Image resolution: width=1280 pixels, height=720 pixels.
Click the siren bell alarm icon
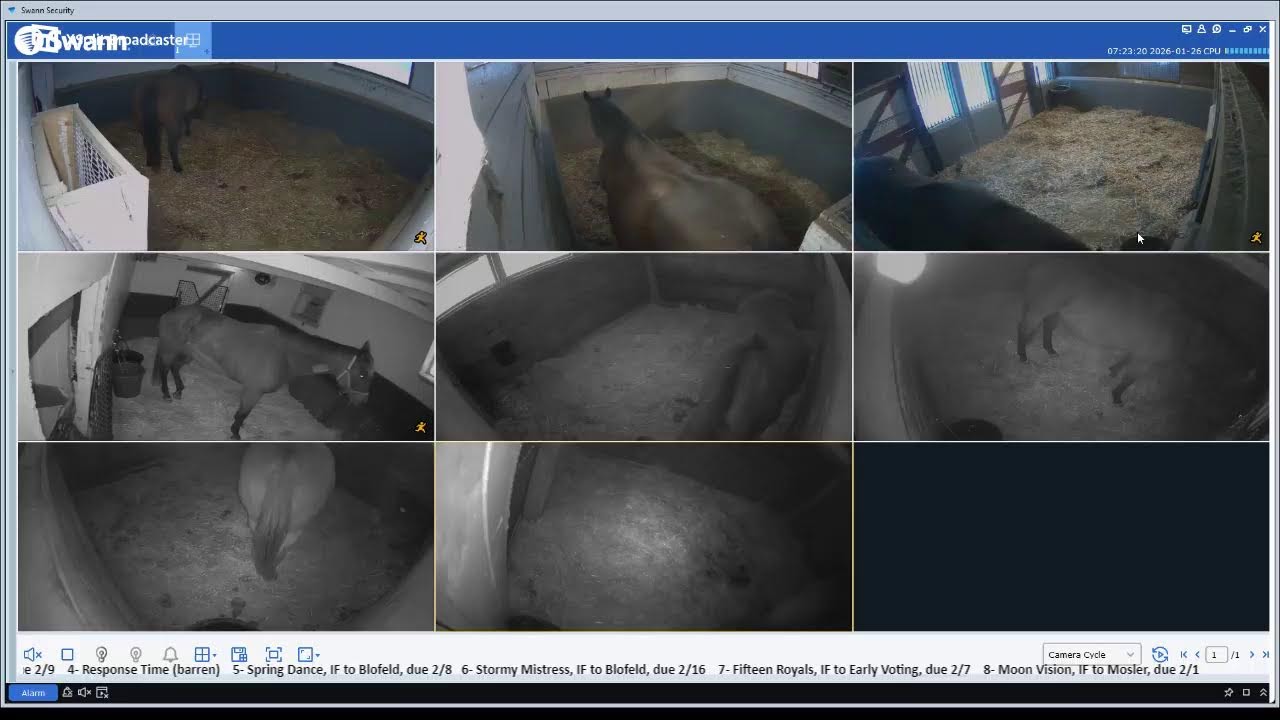tap(170, 654)
